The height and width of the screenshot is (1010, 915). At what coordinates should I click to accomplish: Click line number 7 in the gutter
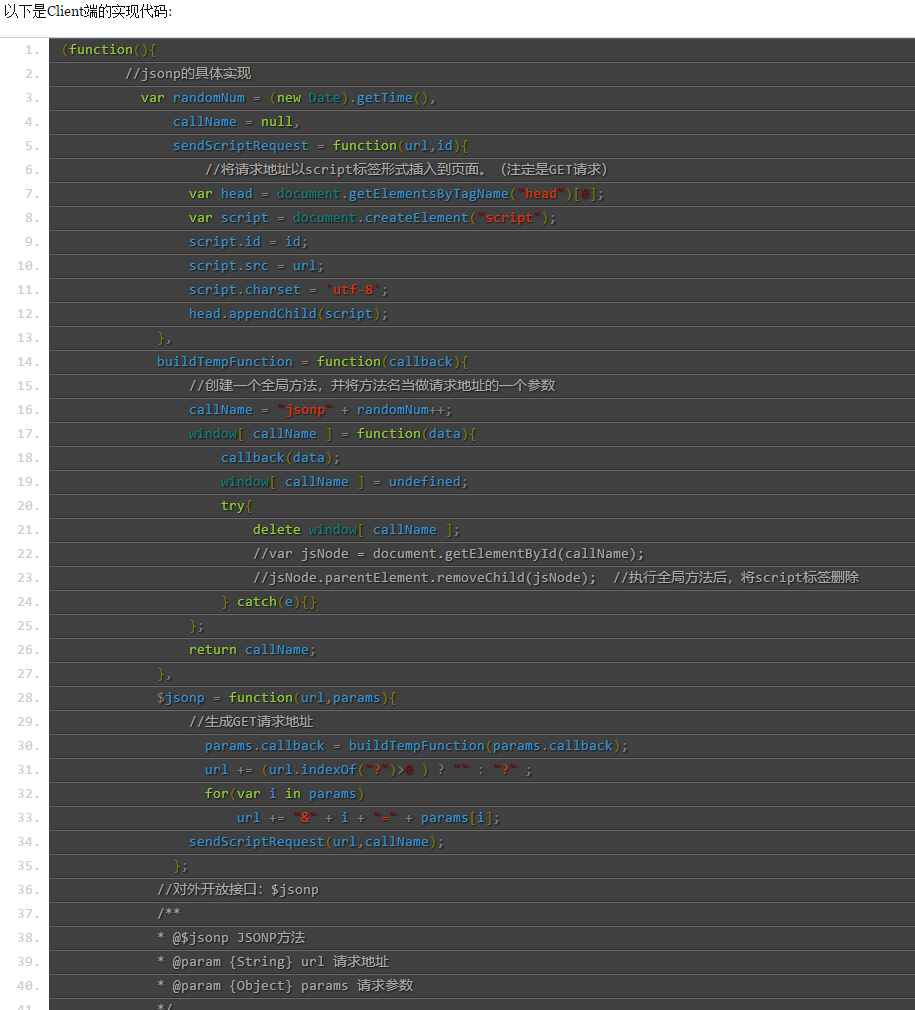click(x=32, y=194)
